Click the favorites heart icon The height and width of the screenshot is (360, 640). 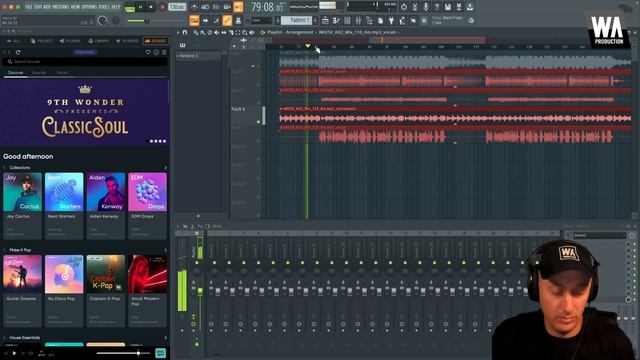tap(148, 52)
